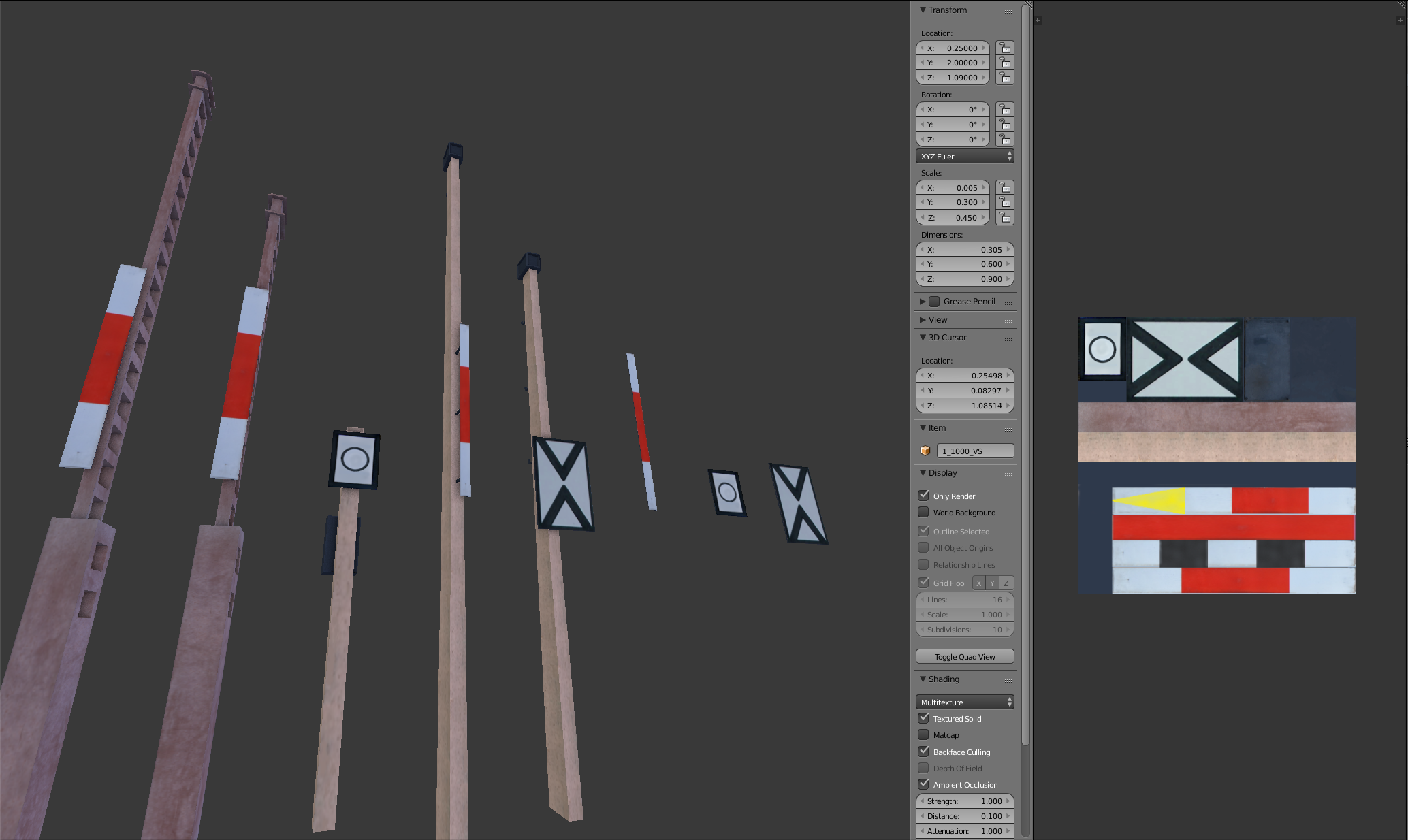Viewport: 1408px width, 840px height.
Task: Lock the Location Z channel
Action: [x=1005, y=78]
